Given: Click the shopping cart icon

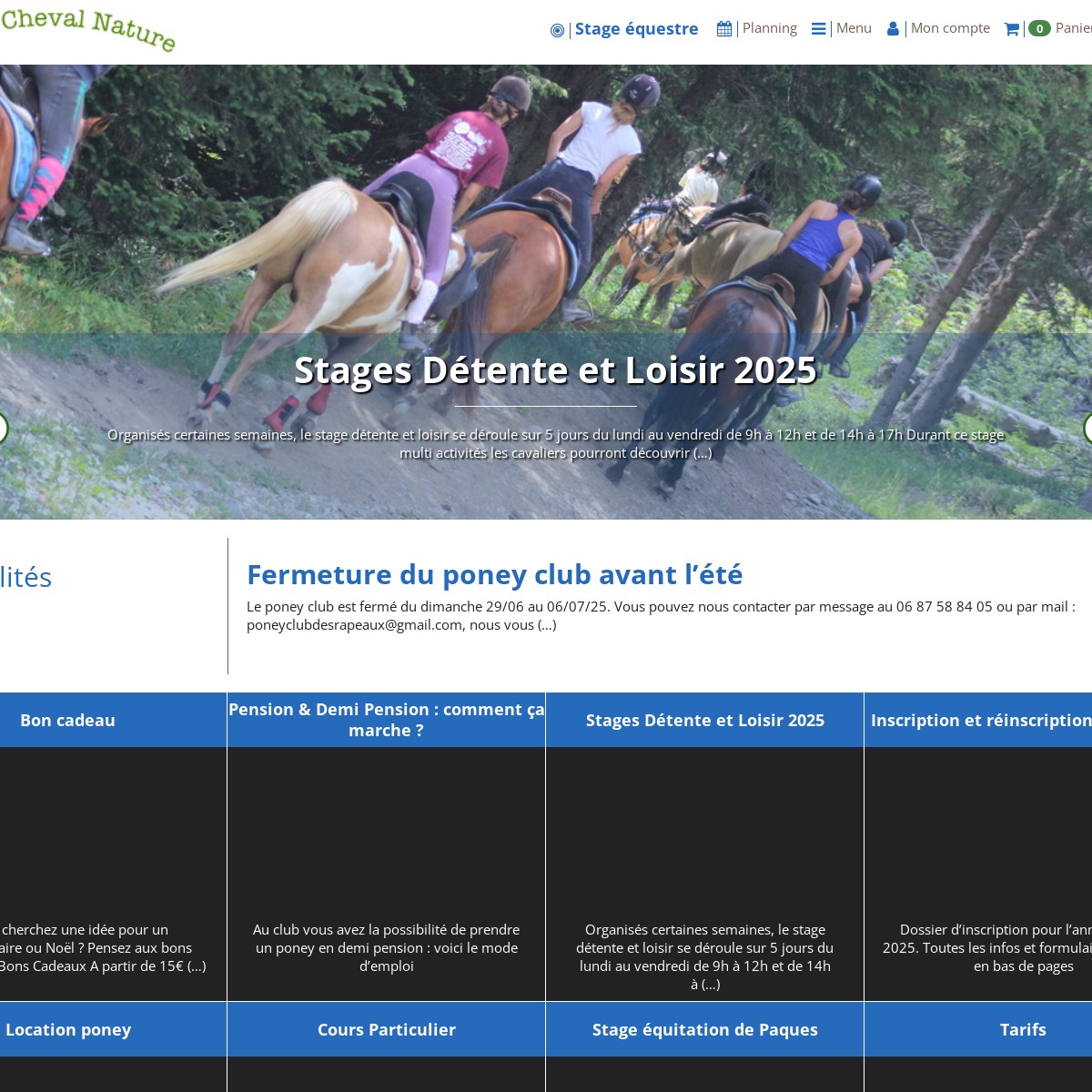Looking at the screenshot, I should coord(1011,28).
